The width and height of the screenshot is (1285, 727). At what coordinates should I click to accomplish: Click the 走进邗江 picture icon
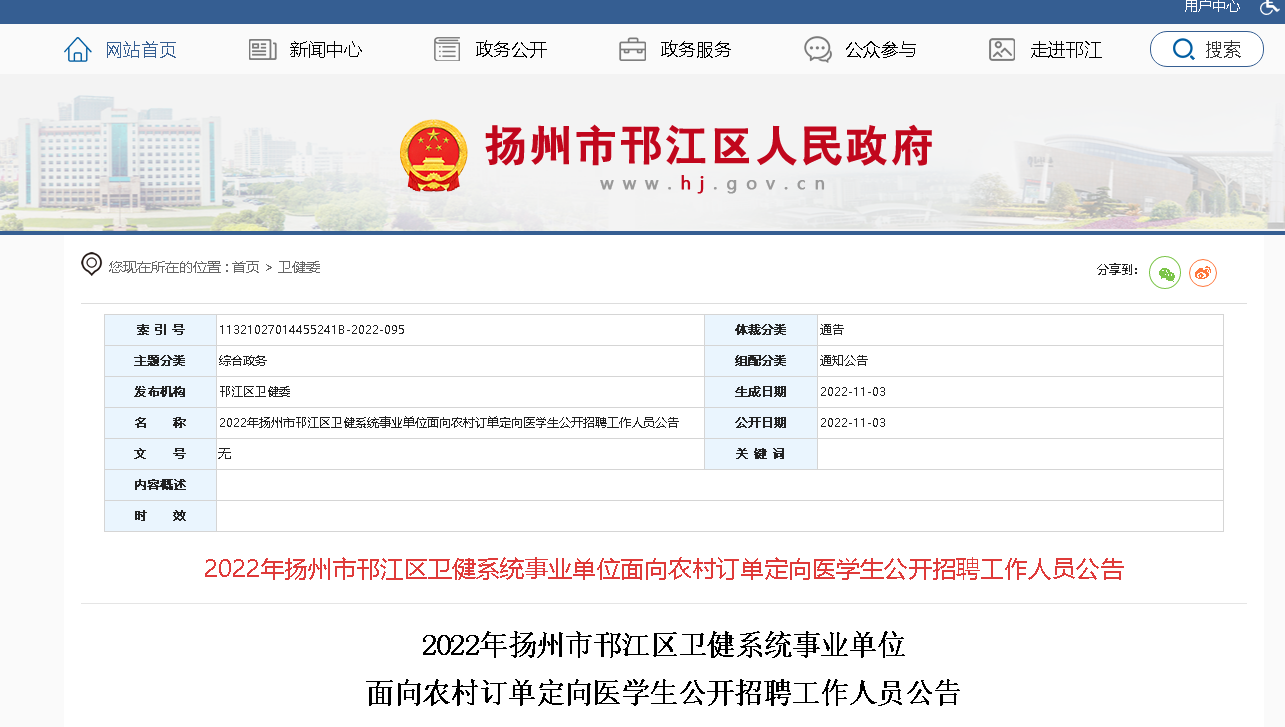(x=1002, y=50)
